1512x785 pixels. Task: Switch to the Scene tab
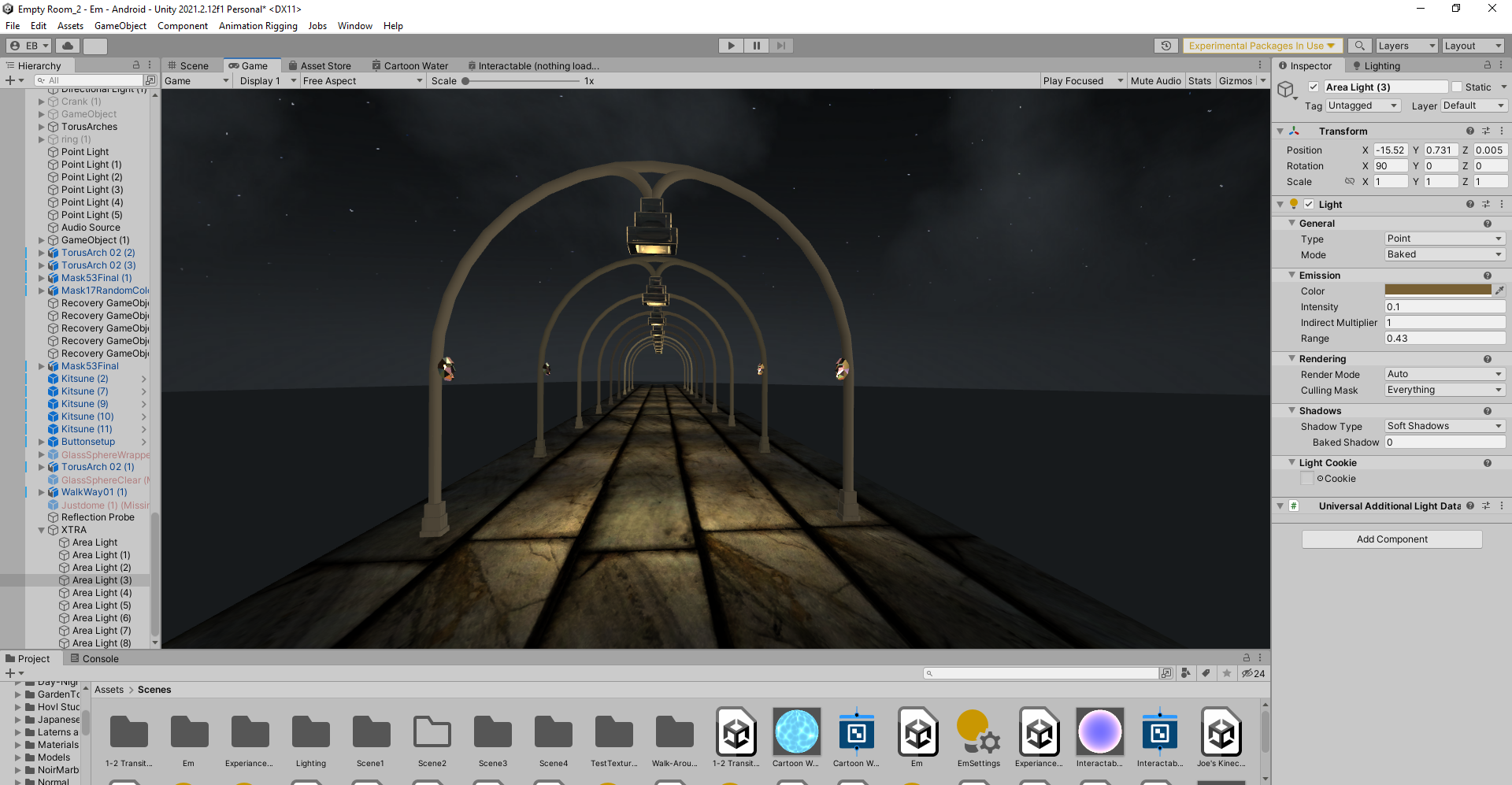189,65
